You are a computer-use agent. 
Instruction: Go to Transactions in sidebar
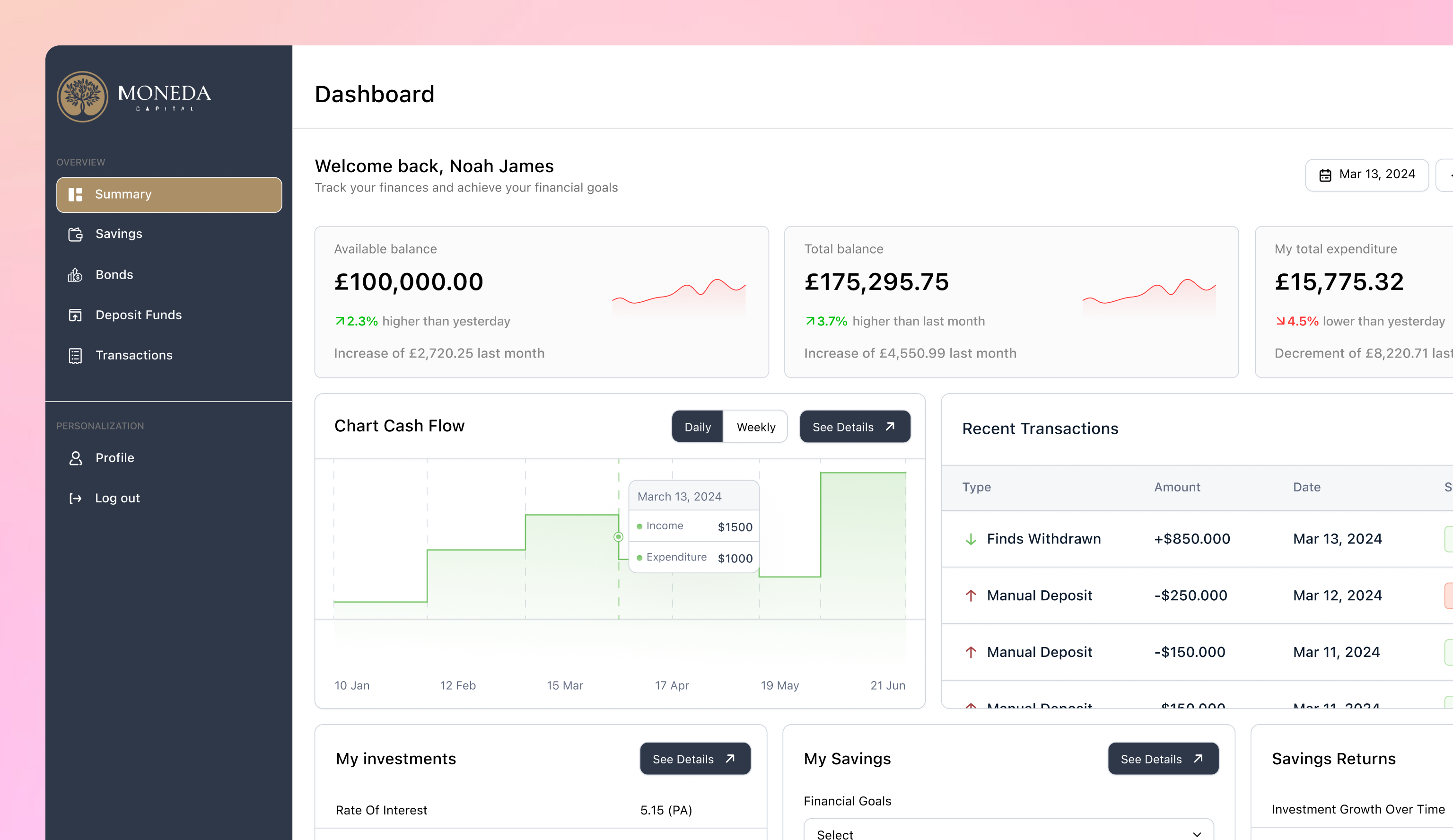[134, 356]
